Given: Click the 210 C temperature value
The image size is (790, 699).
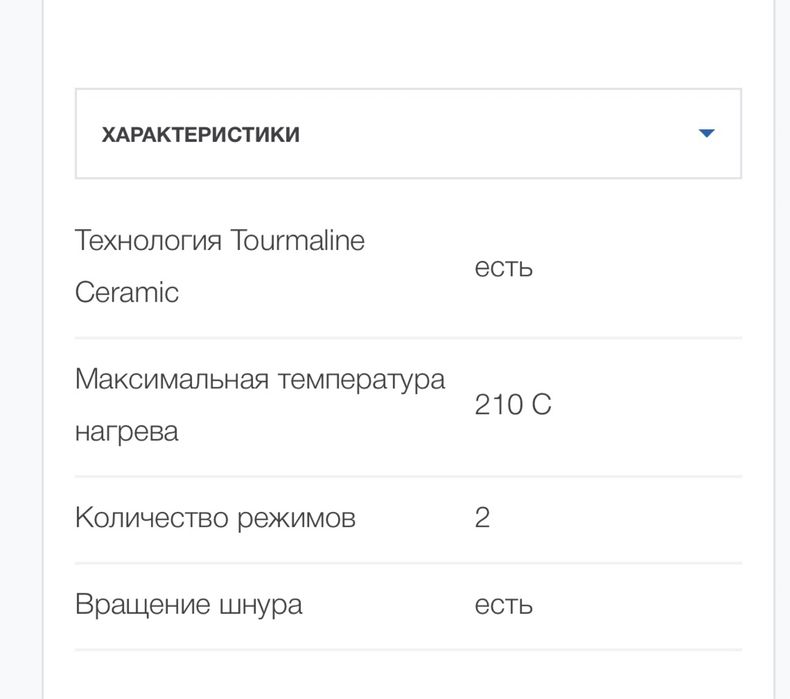Looking at the screenshot, I should tap(513, 405).
